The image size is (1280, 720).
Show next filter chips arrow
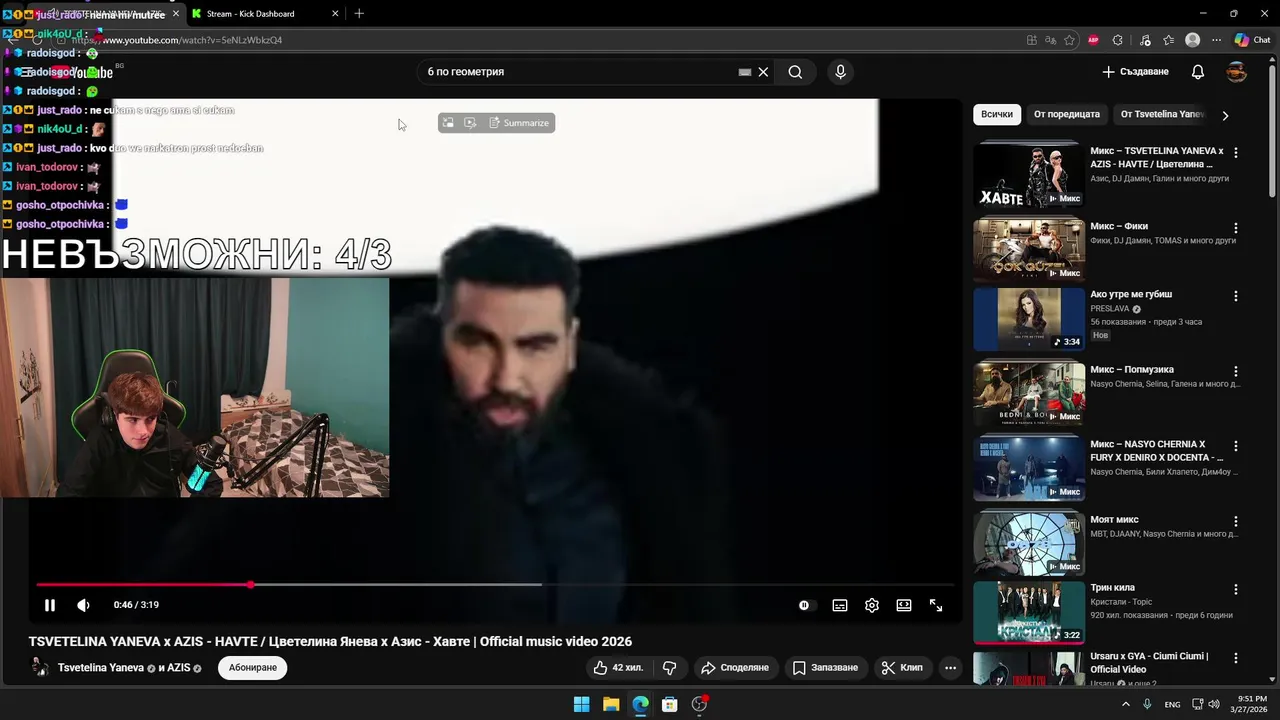tap(1225, 115)
